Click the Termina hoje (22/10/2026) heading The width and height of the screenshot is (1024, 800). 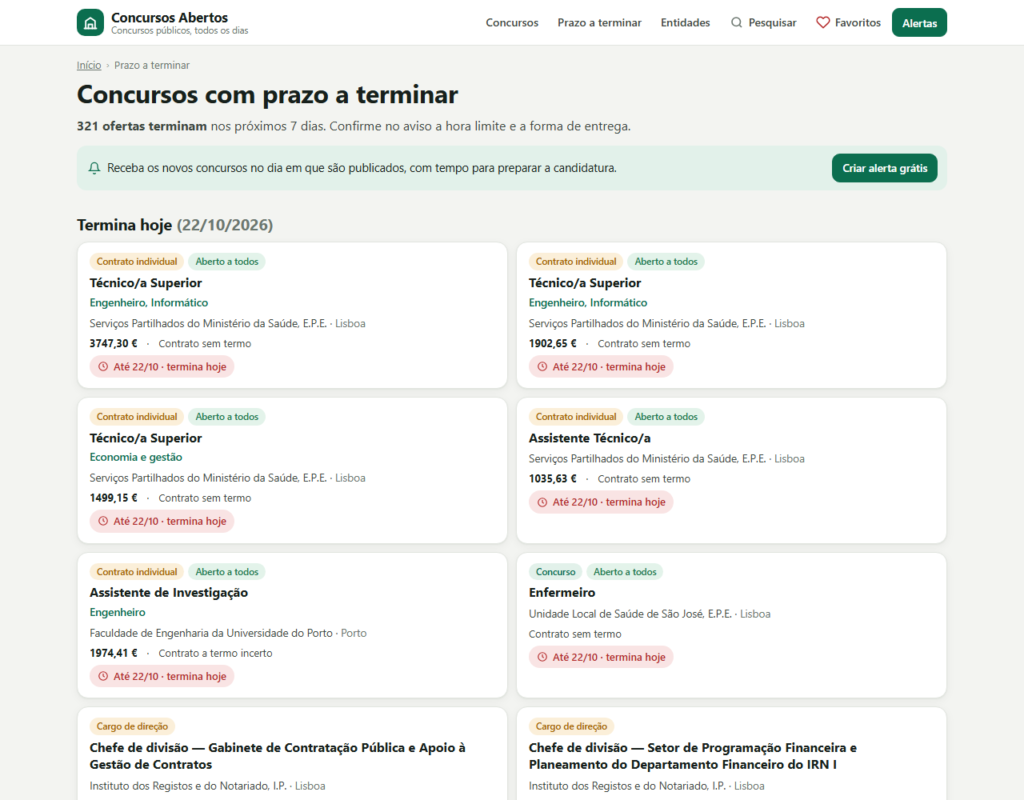(x=175, y=225)
